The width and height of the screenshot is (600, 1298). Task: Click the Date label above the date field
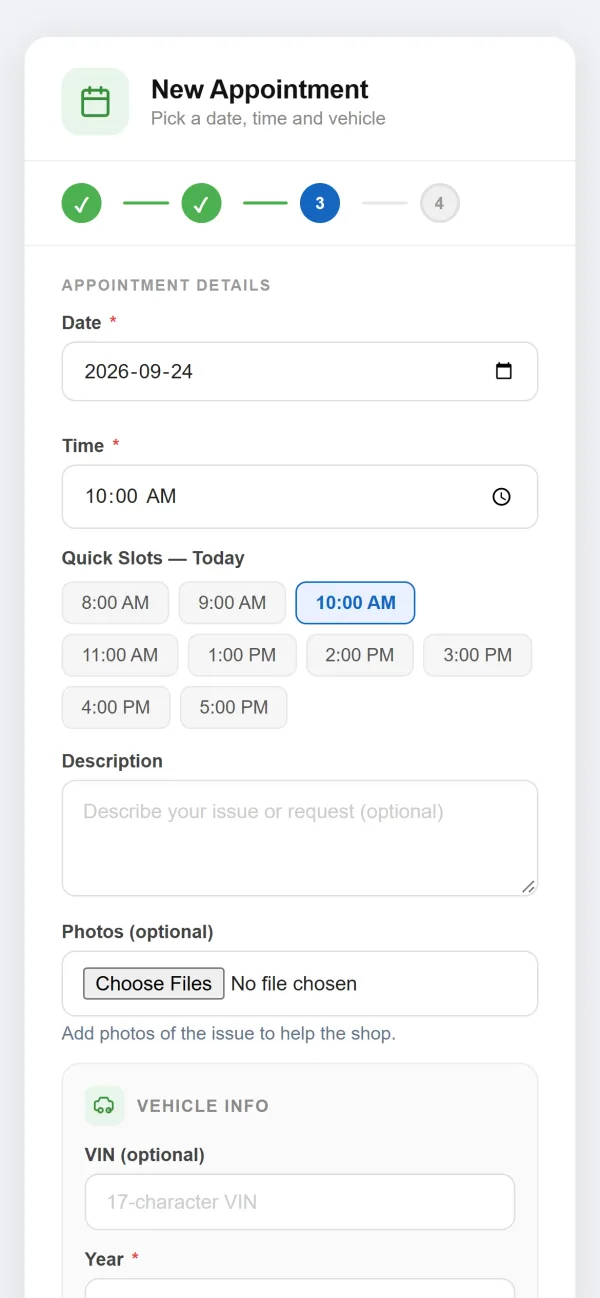point(82,323)
